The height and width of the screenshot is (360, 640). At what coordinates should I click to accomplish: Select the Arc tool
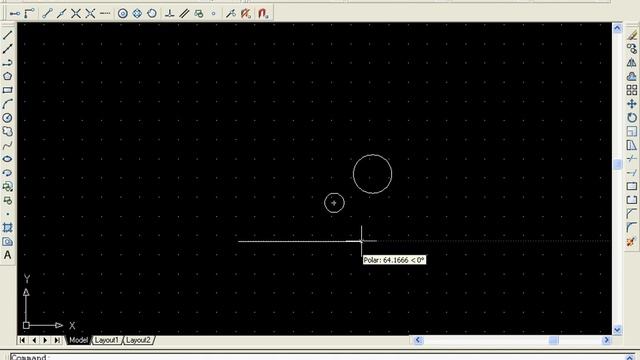coord(7,104)
